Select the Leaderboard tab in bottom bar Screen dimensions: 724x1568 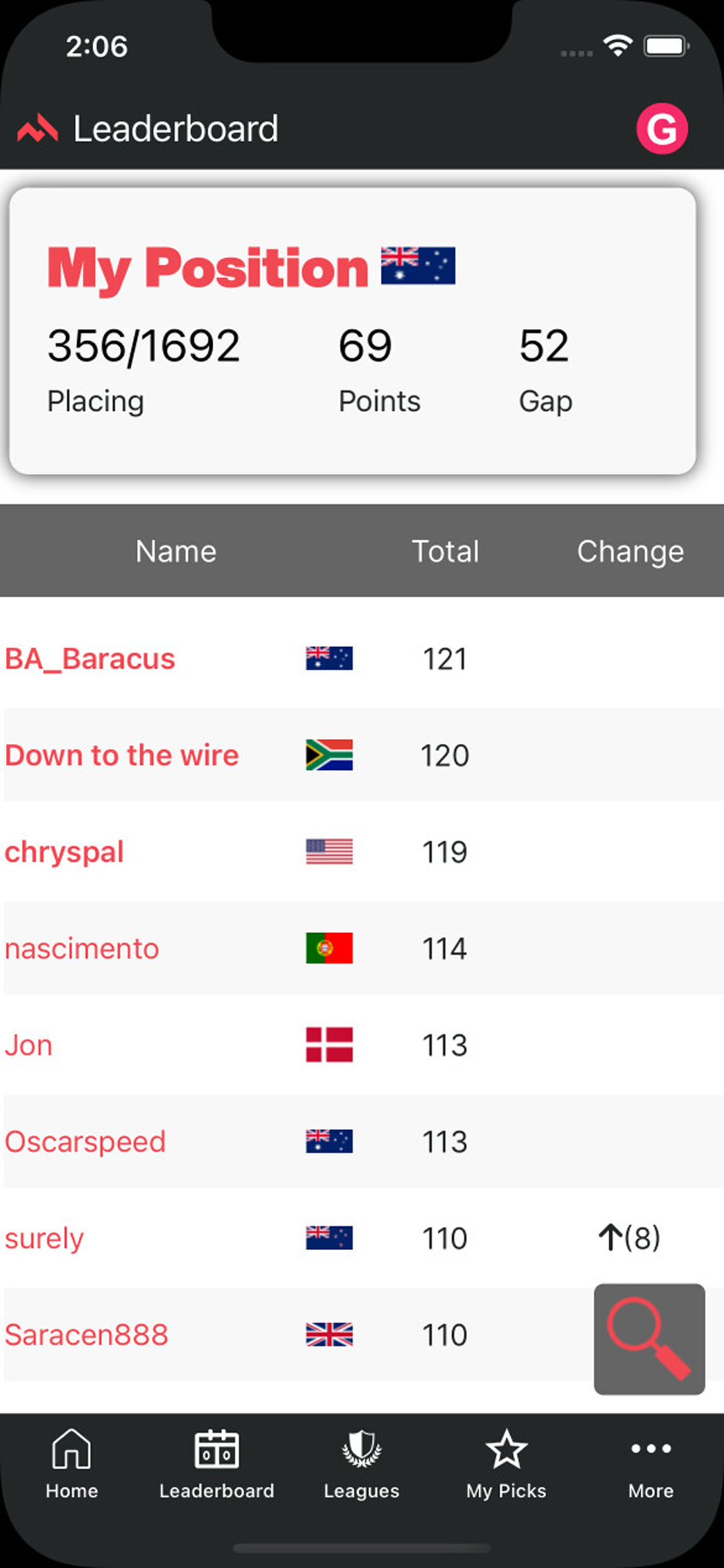click(x=216, y=1465)
